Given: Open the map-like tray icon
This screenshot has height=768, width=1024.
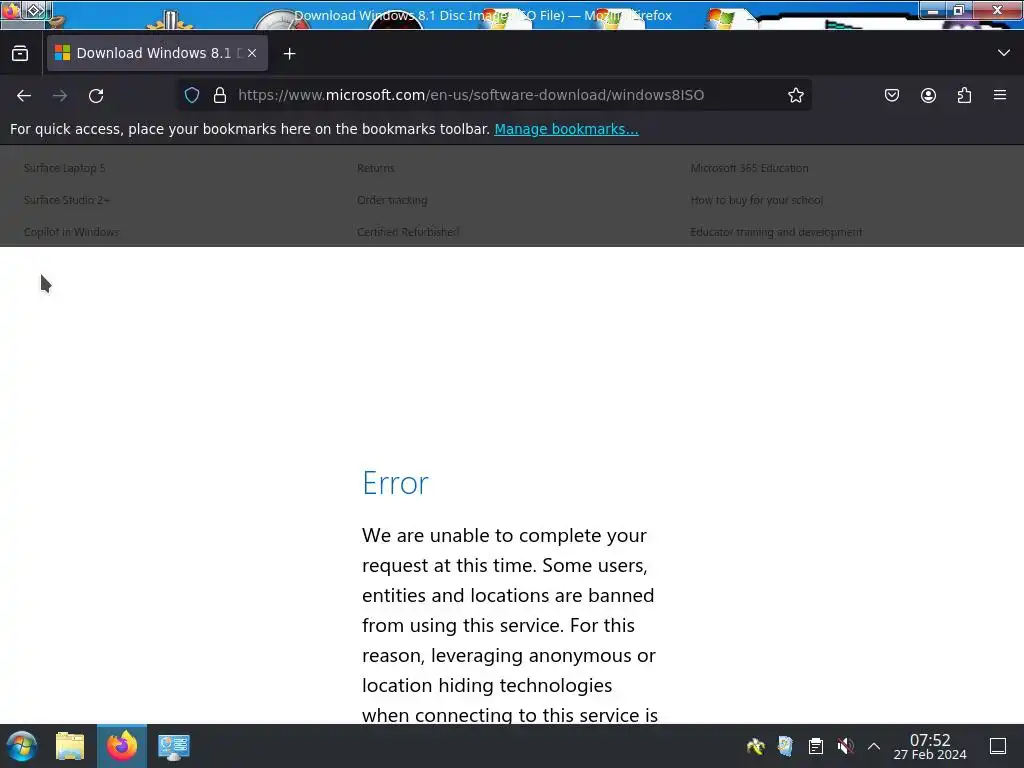Looking at the screenshot, I should (x=785, y=746).
